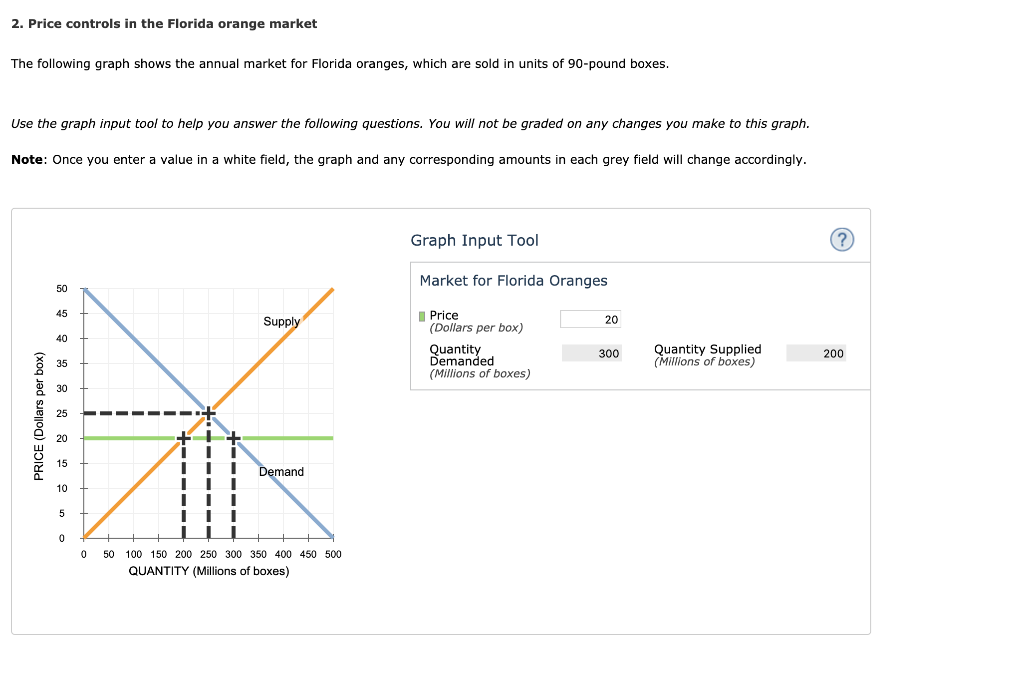Select the Quantity Demanded grey field

(590, 352)
